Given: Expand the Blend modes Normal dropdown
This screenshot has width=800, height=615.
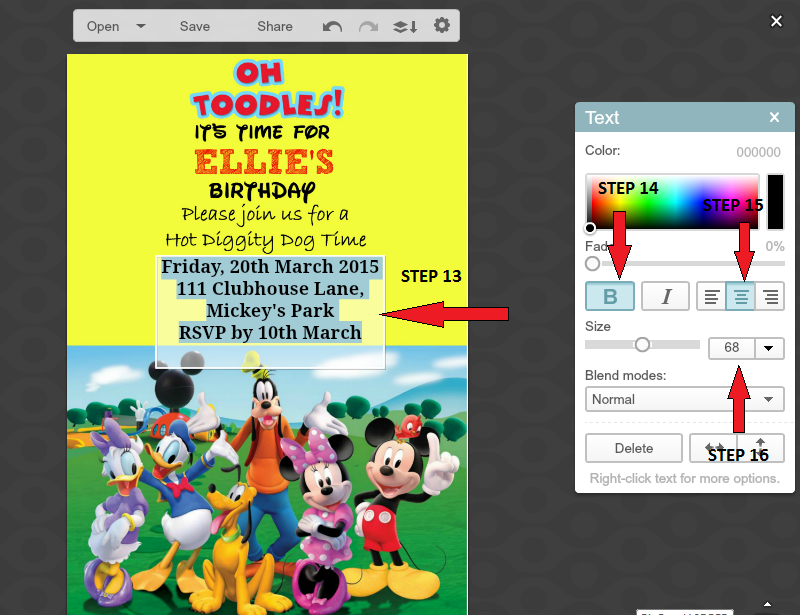Looking at the screenshot, I should 685,399.
